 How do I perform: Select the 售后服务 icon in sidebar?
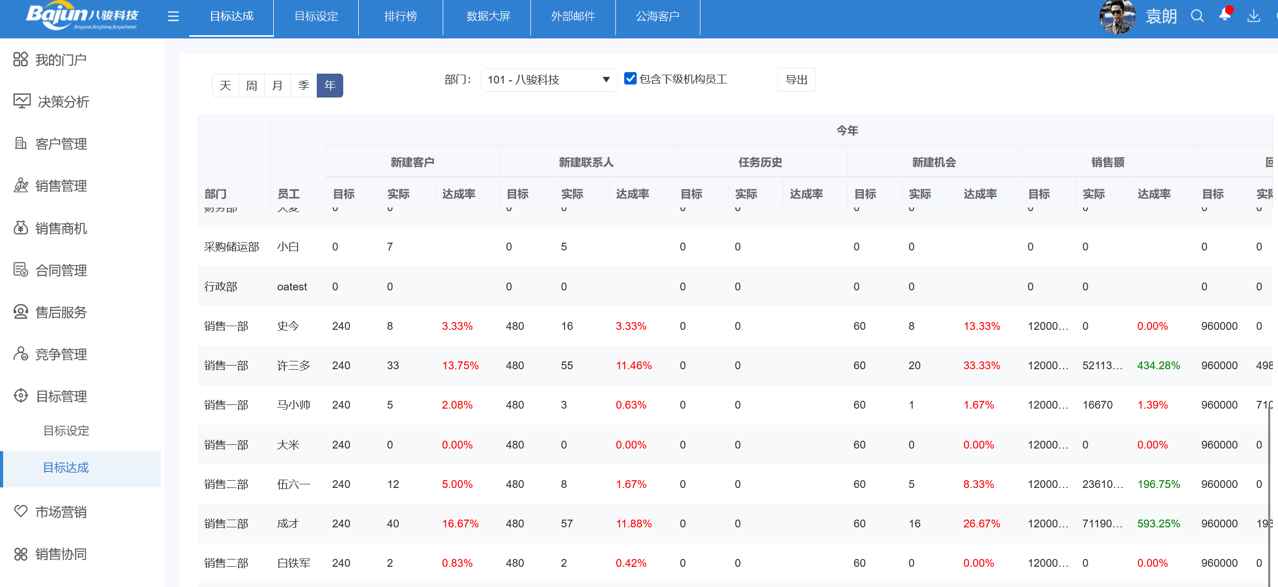[21, 311]
